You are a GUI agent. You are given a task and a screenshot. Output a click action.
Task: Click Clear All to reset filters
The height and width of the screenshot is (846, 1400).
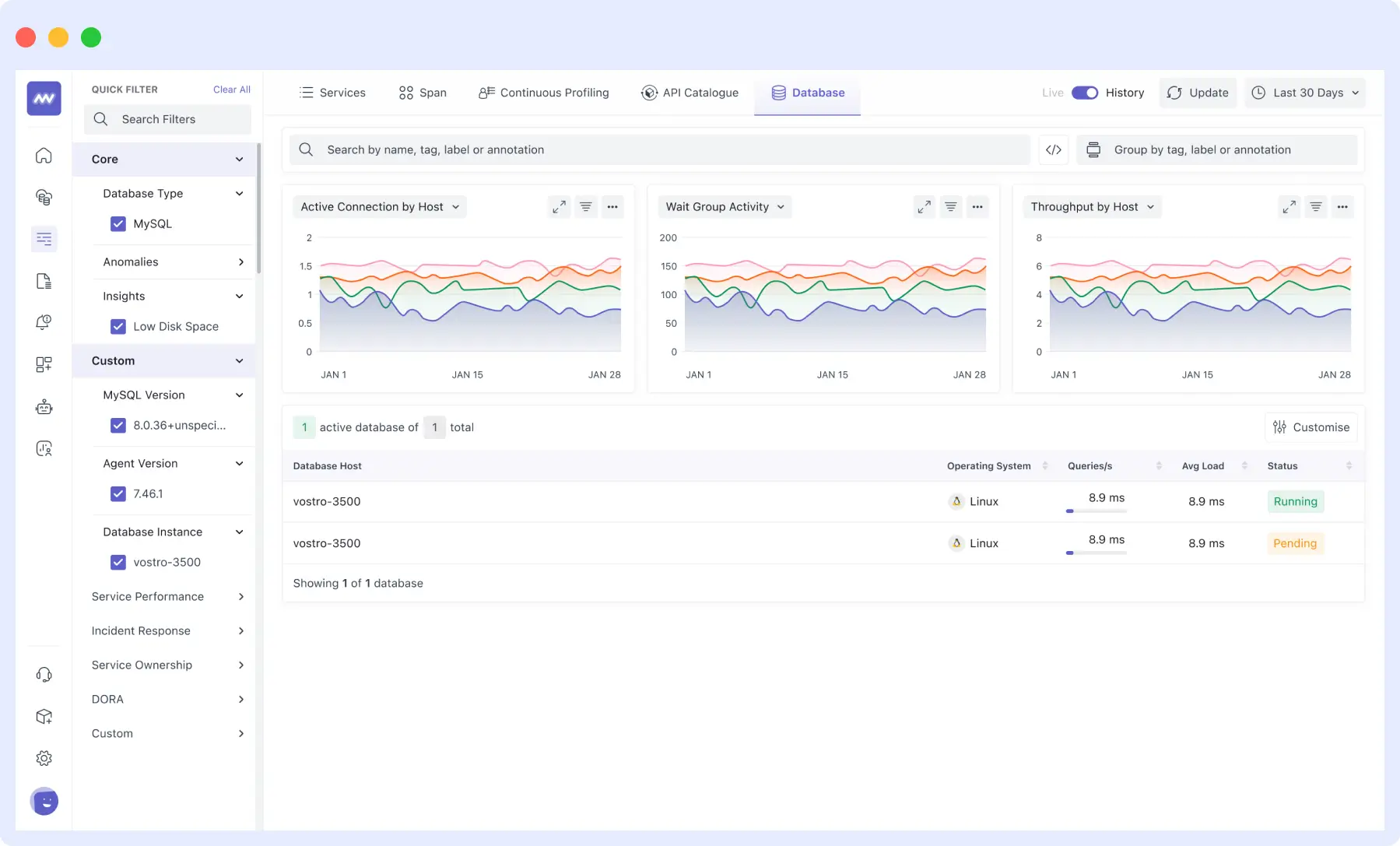pyautogui.click(x=231, y=89)
